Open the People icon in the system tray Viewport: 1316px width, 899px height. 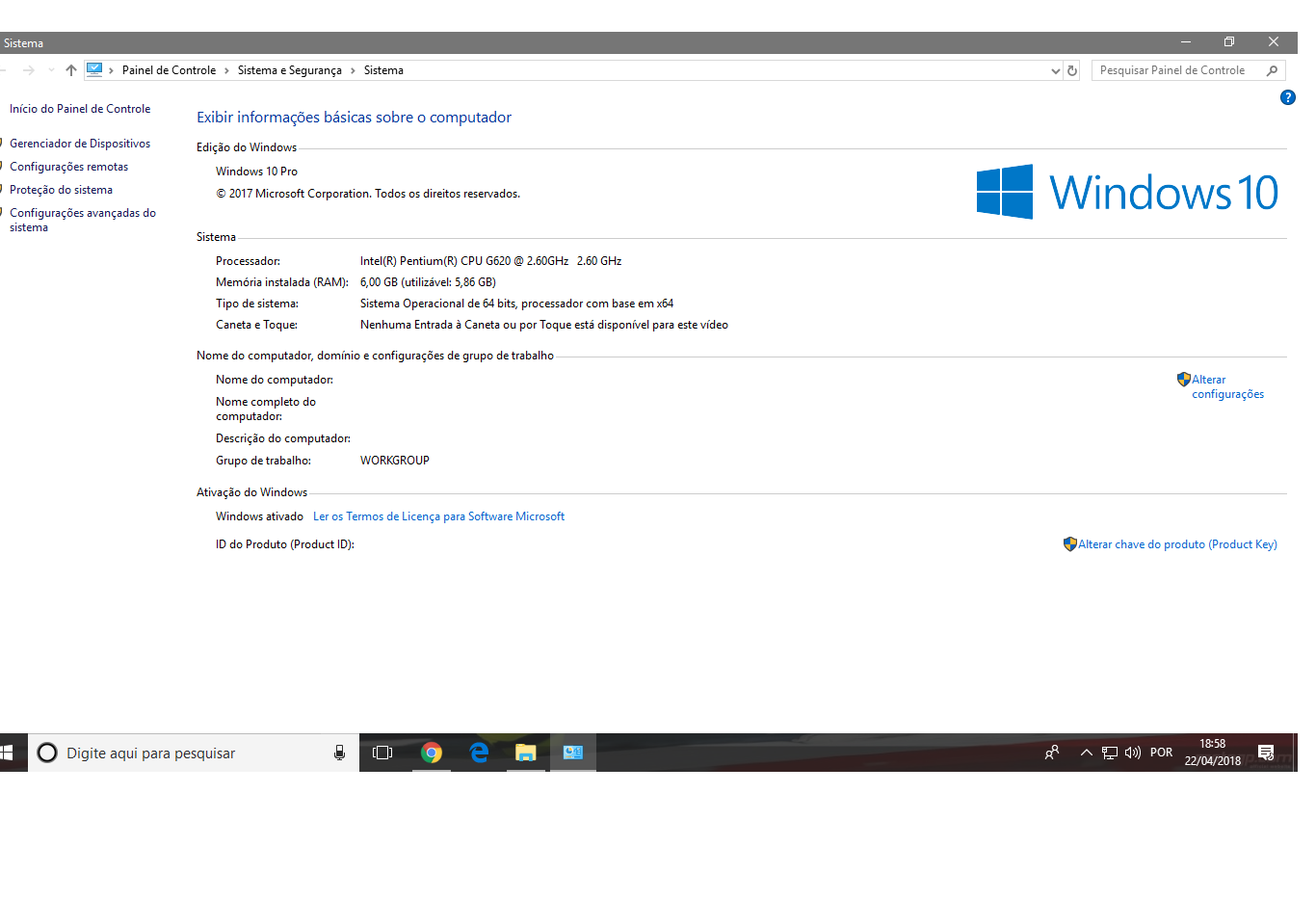pos(1052,753)
